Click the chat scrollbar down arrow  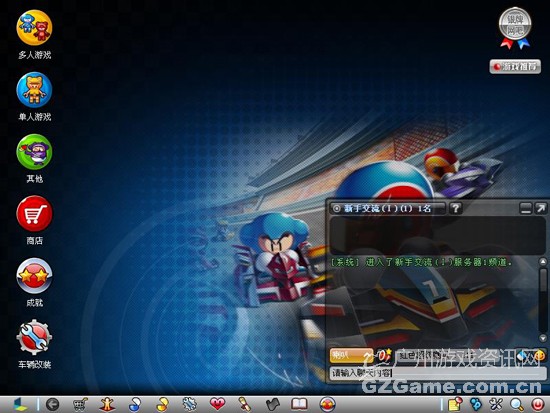pyautogui.click(x=543, y=338)
